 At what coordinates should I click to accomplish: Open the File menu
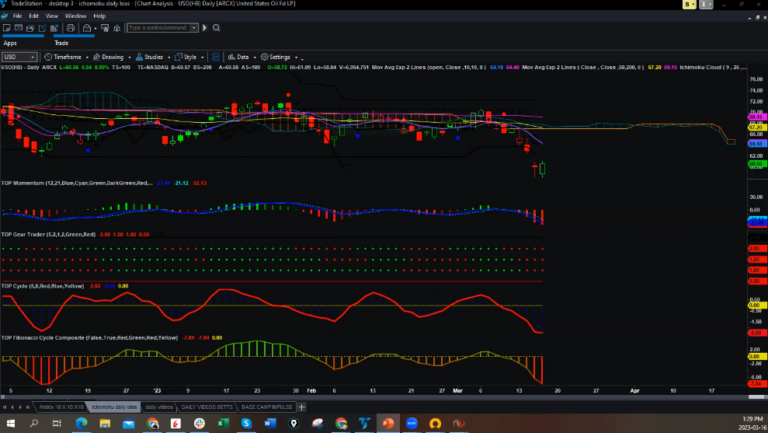pos(18,16)
